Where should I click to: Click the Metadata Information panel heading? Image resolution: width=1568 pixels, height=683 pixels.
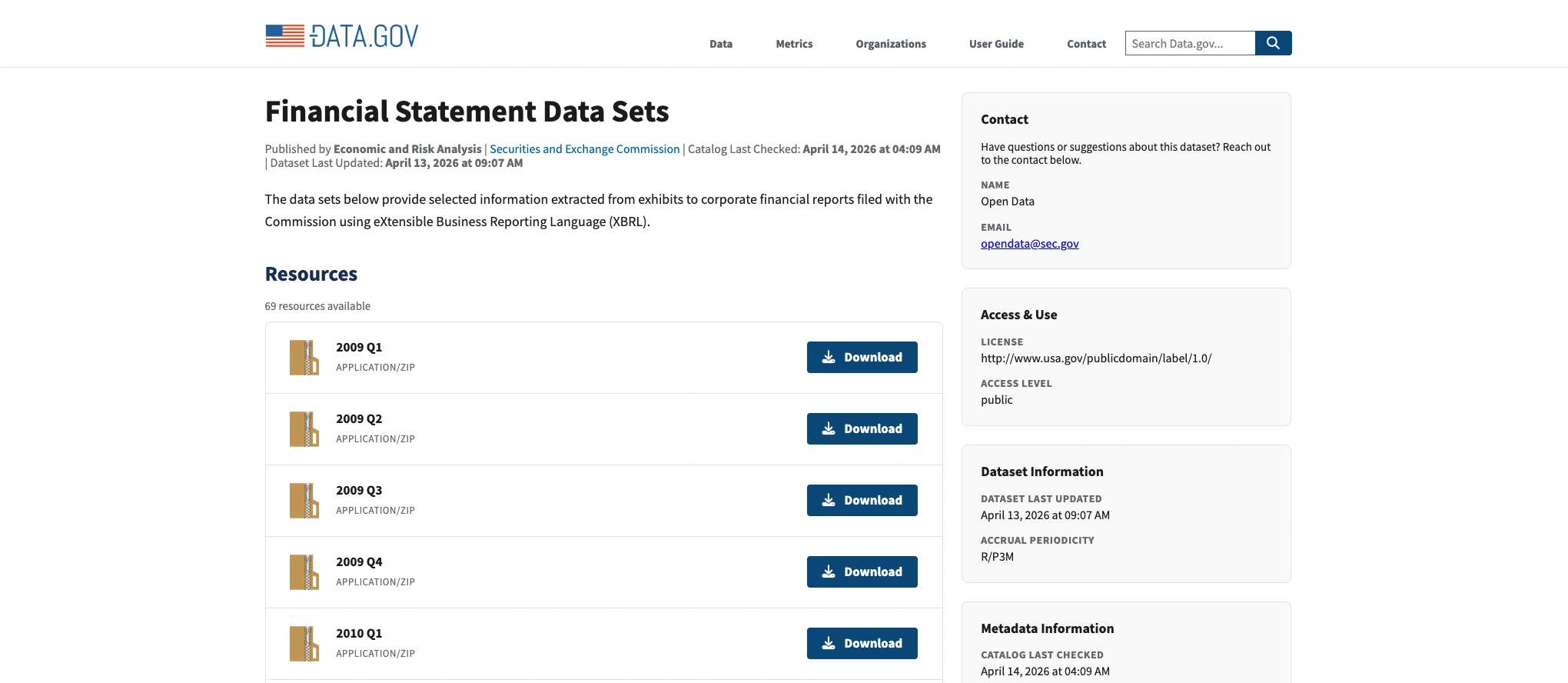coord(1047,628)
